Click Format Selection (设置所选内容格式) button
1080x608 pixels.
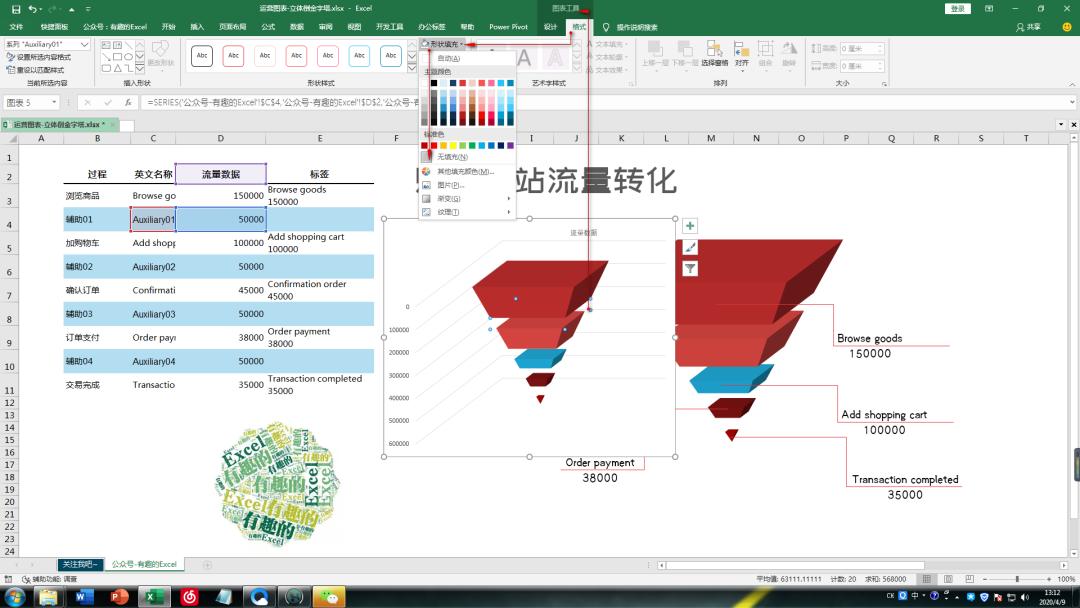(x=42, y=58)
